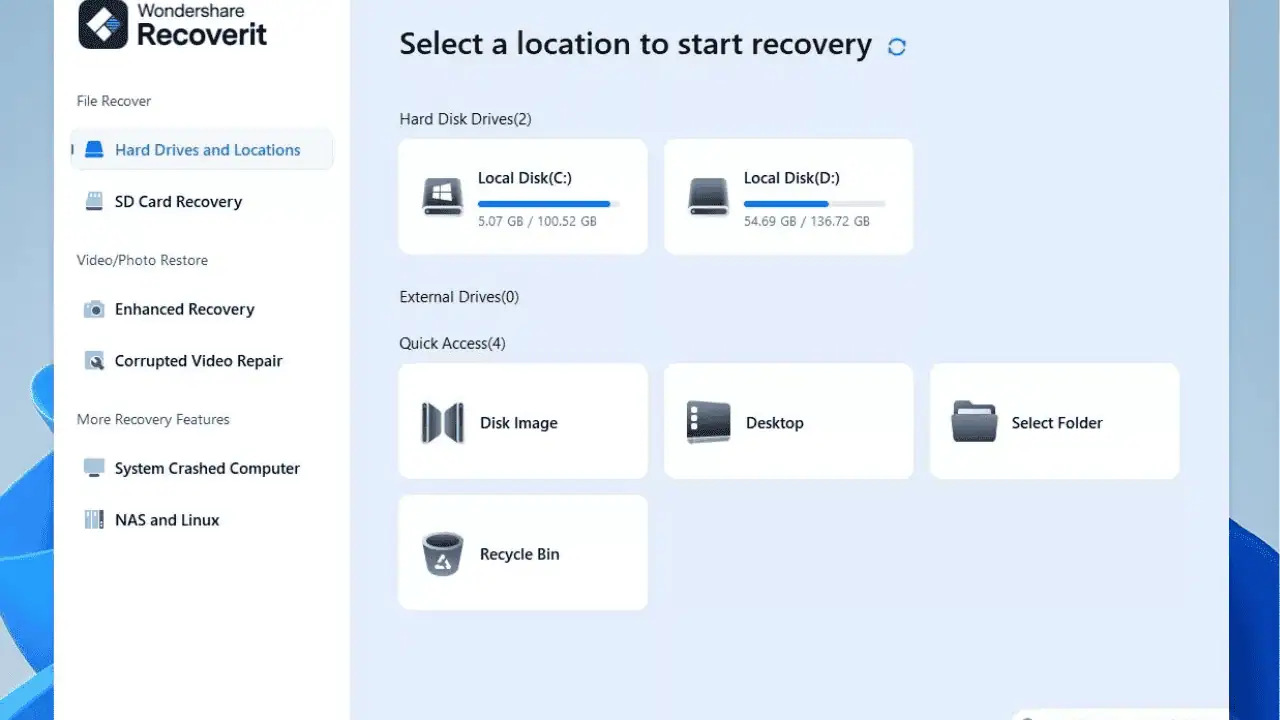Click the NAS and Linux server icon
This screenshot has height=720, width=1280.
[x=94, y=520]
